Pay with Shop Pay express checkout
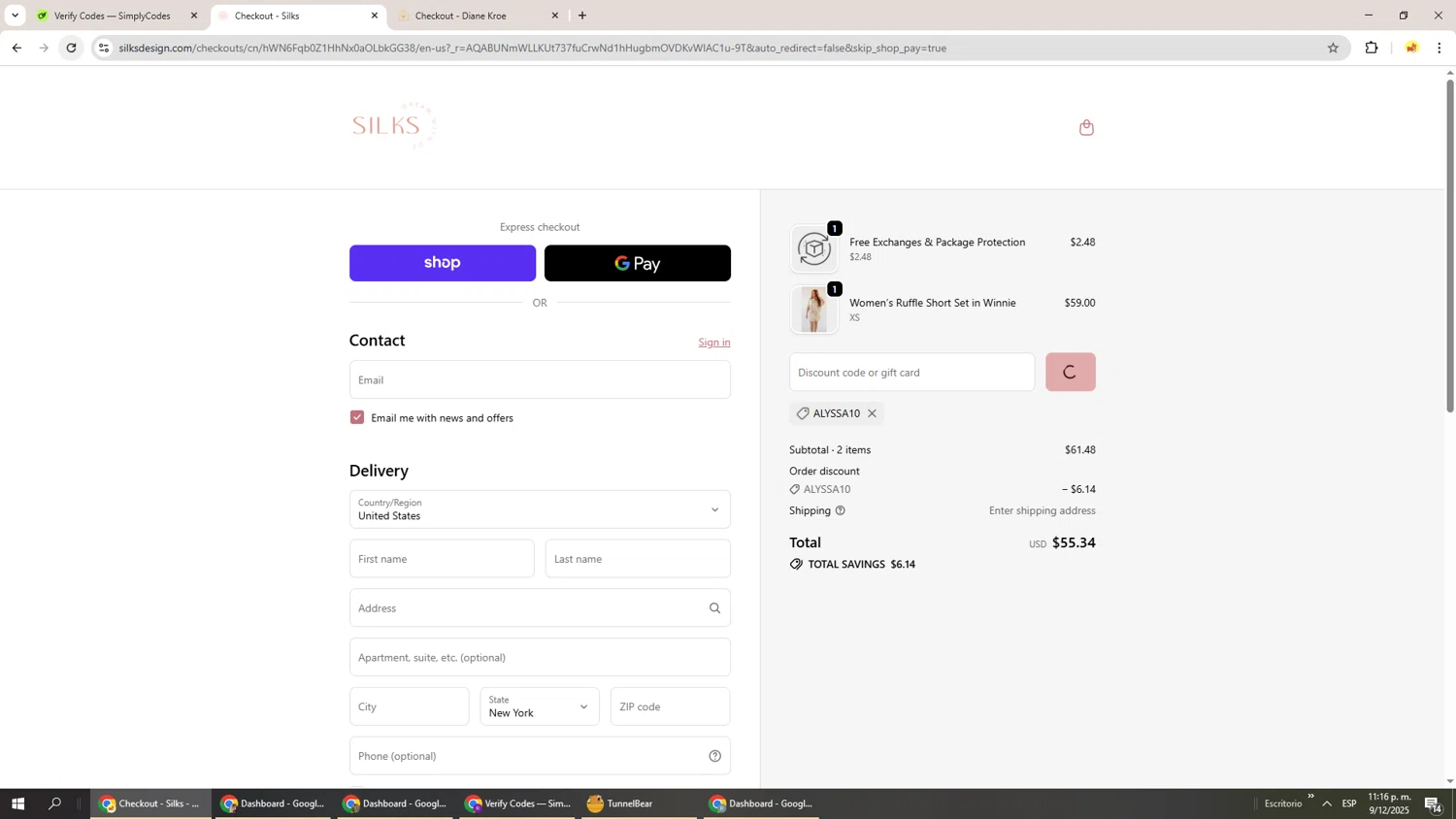This screenshot has height=819, width=1456. pos(443,263)
